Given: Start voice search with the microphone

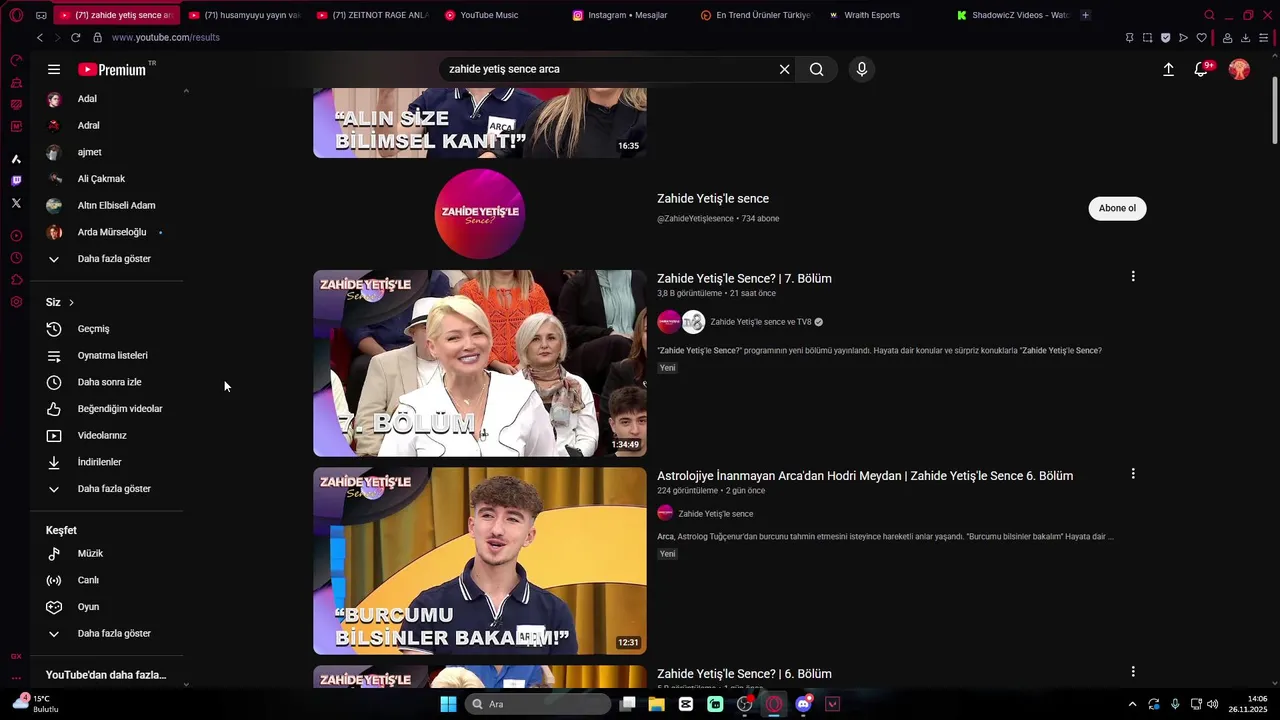Looking at the screenshot, I should click(x=862, y=69).
